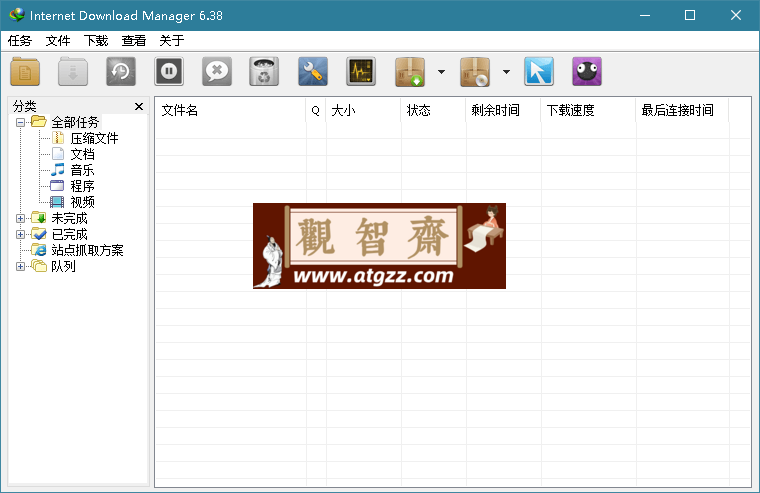
Task: Select the 未完成 folder
Action: [x=69, y=218]
